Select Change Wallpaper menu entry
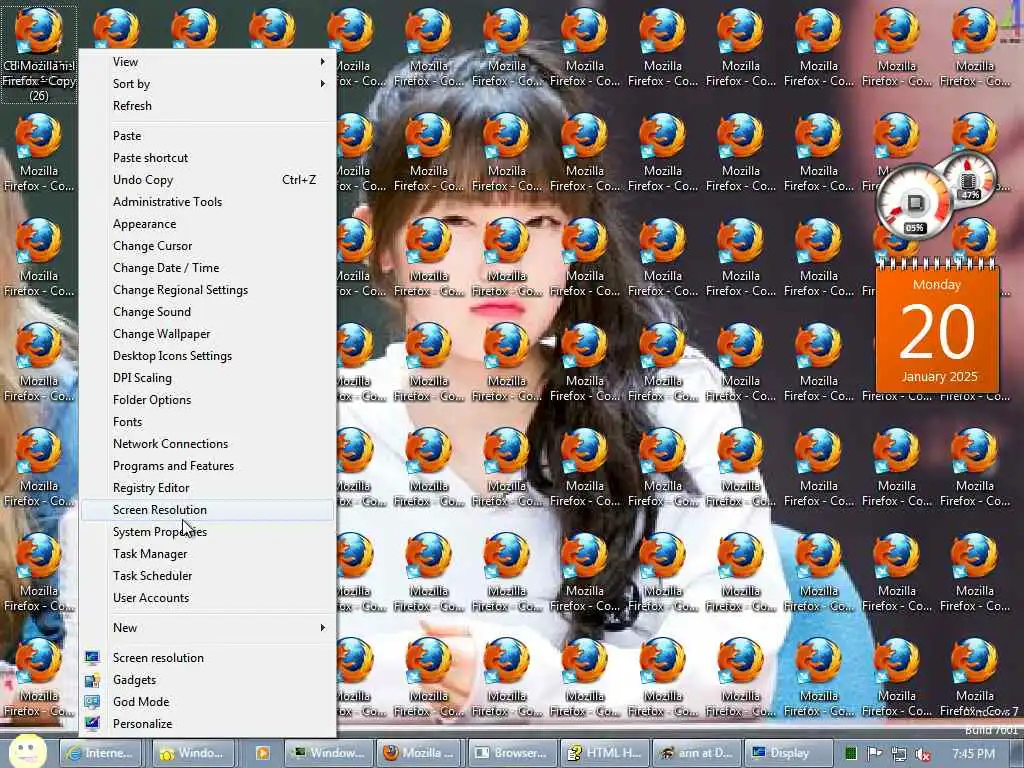 (x=208, y=334)
